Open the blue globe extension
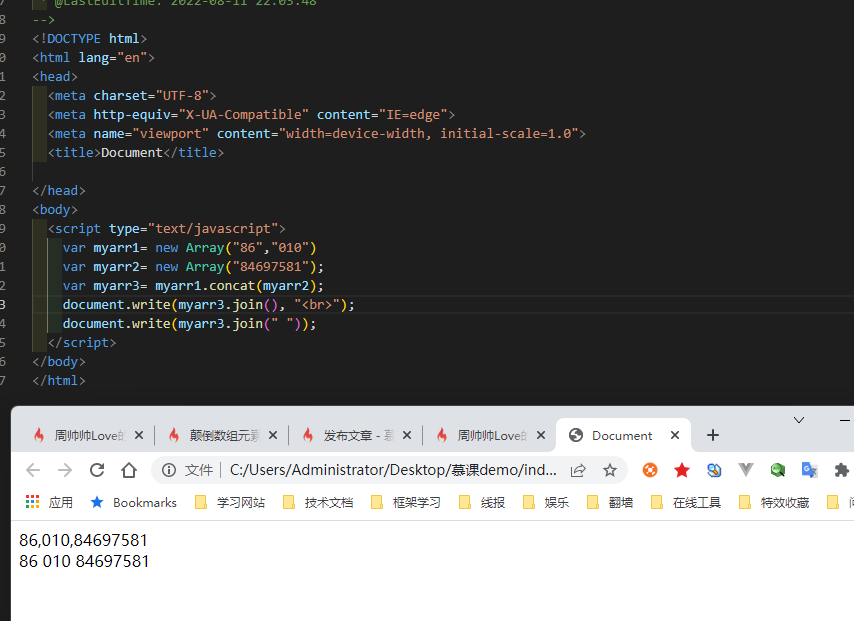 (x=714, y=470)
